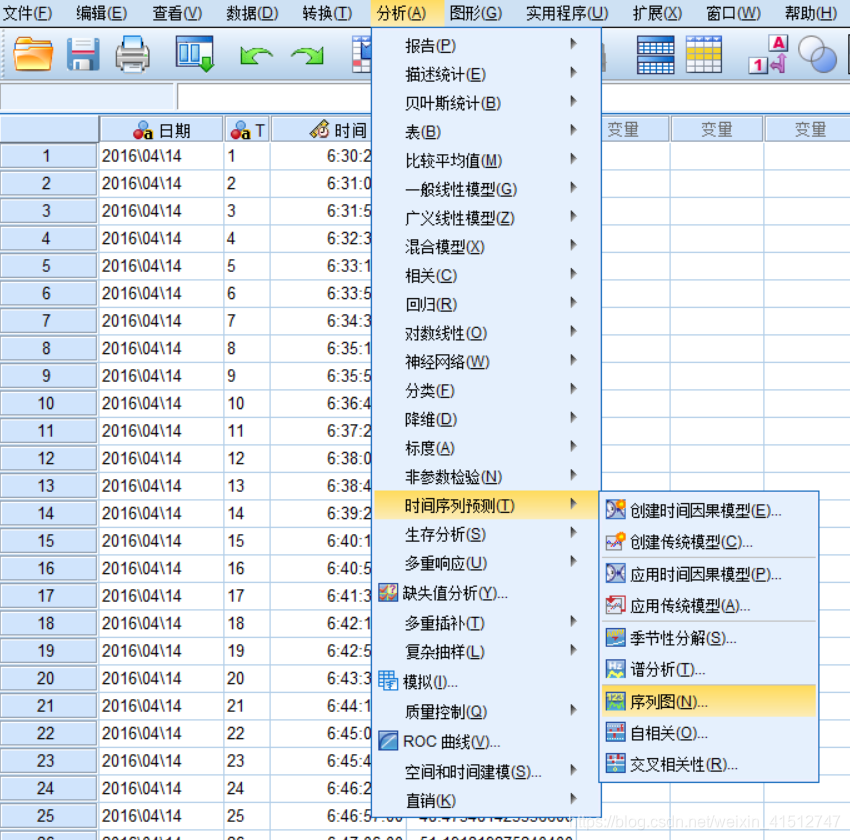Select Cross-Correlations icon
This screenshot has height=840, width=850.
[x=615, y=764]
